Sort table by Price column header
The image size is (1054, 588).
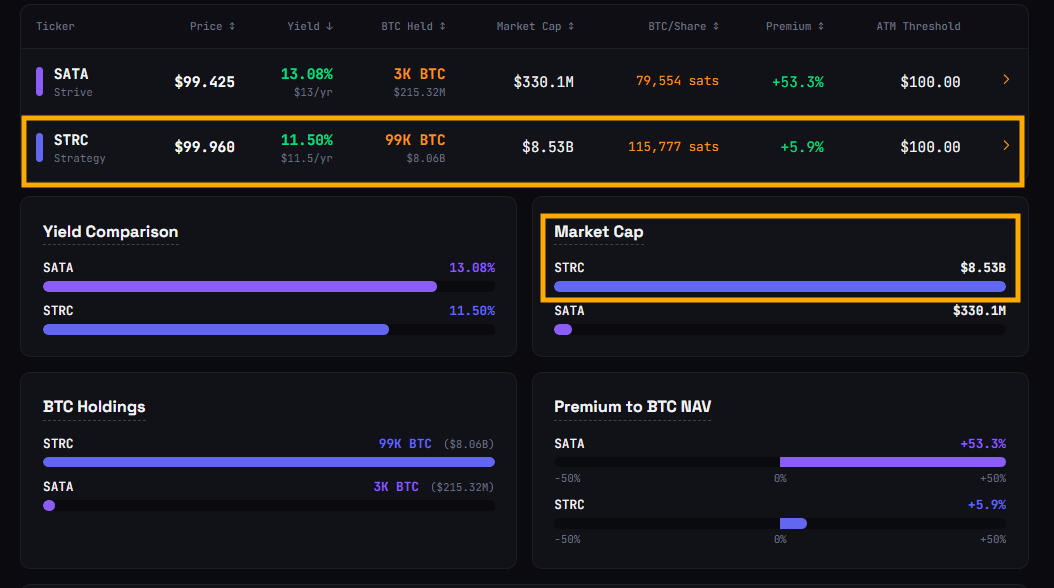pyautogui.click(x=212, y=26)
